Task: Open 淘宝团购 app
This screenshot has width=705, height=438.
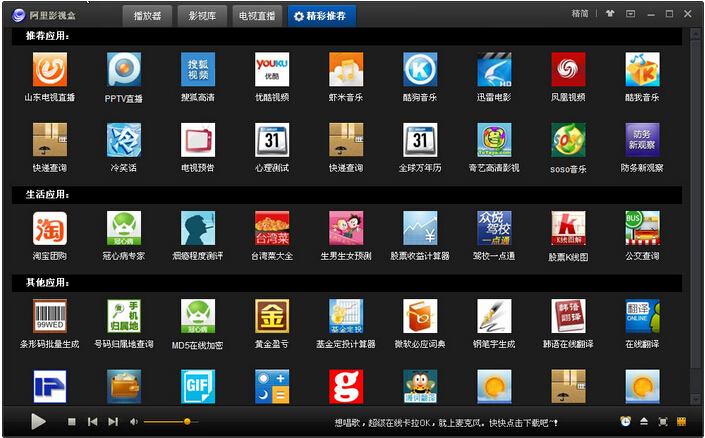Action: tap(50, 228)
